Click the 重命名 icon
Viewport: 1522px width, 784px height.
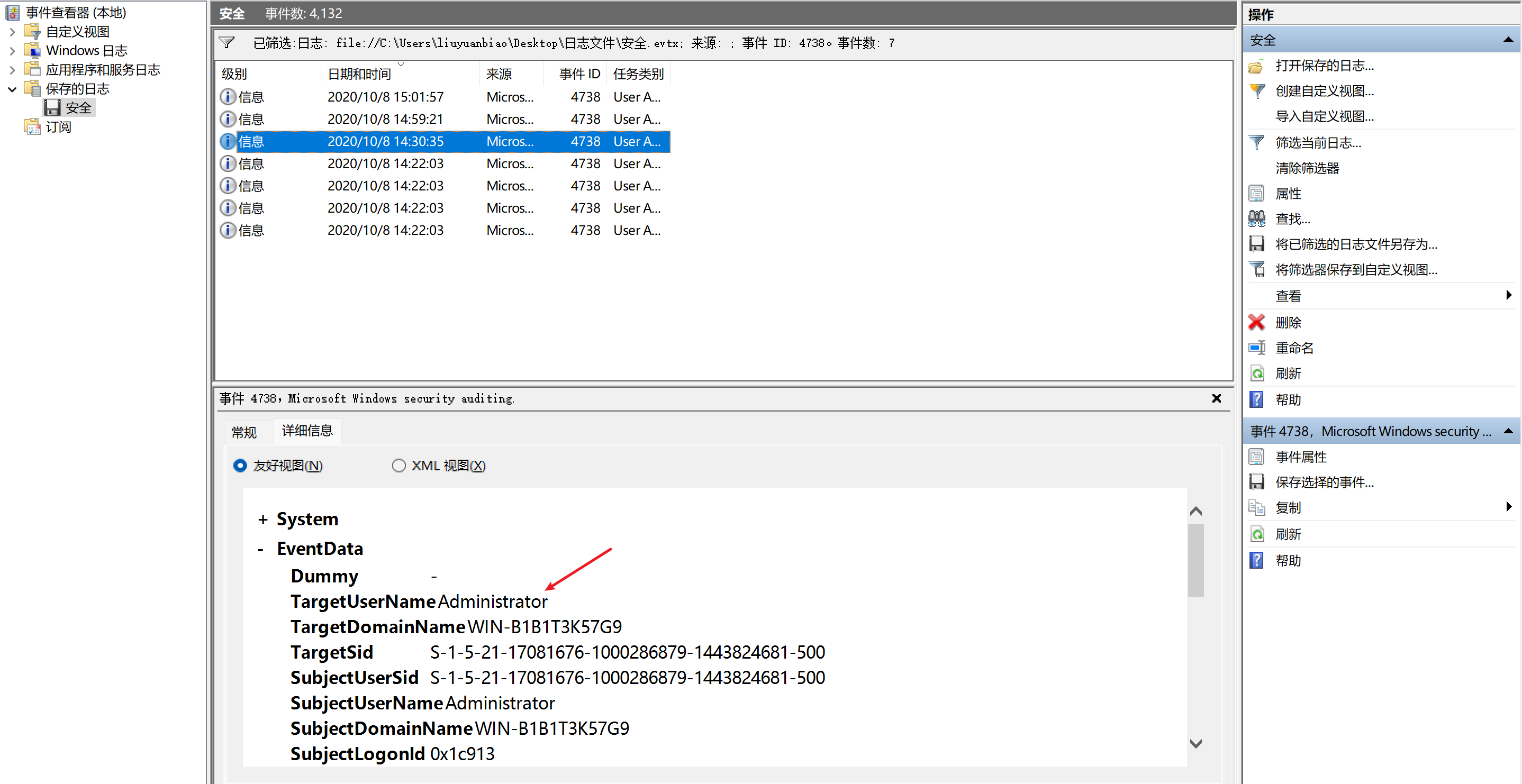[1257, 348]
